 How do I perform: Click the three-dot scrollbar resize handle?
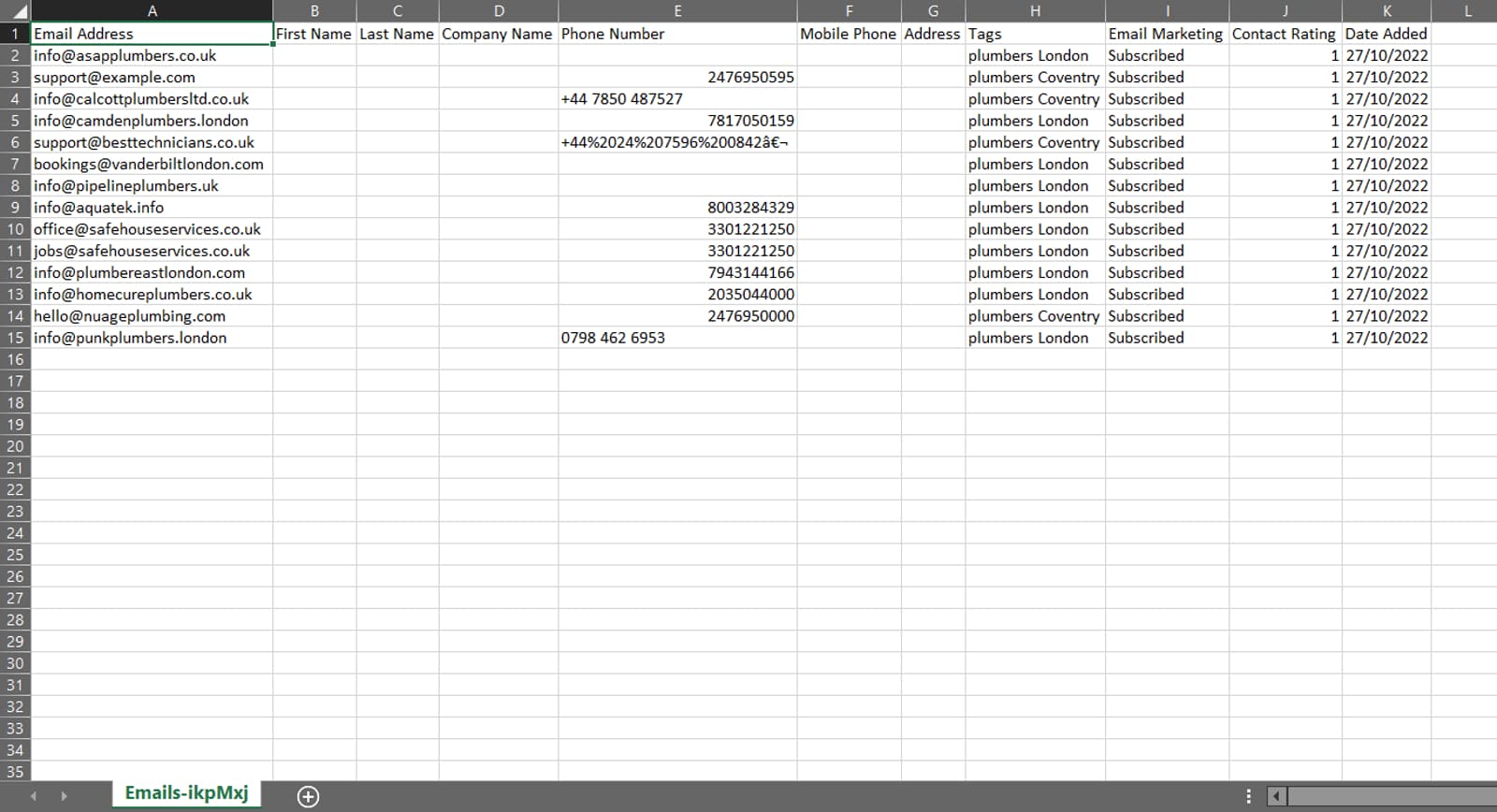point(1248,796)
